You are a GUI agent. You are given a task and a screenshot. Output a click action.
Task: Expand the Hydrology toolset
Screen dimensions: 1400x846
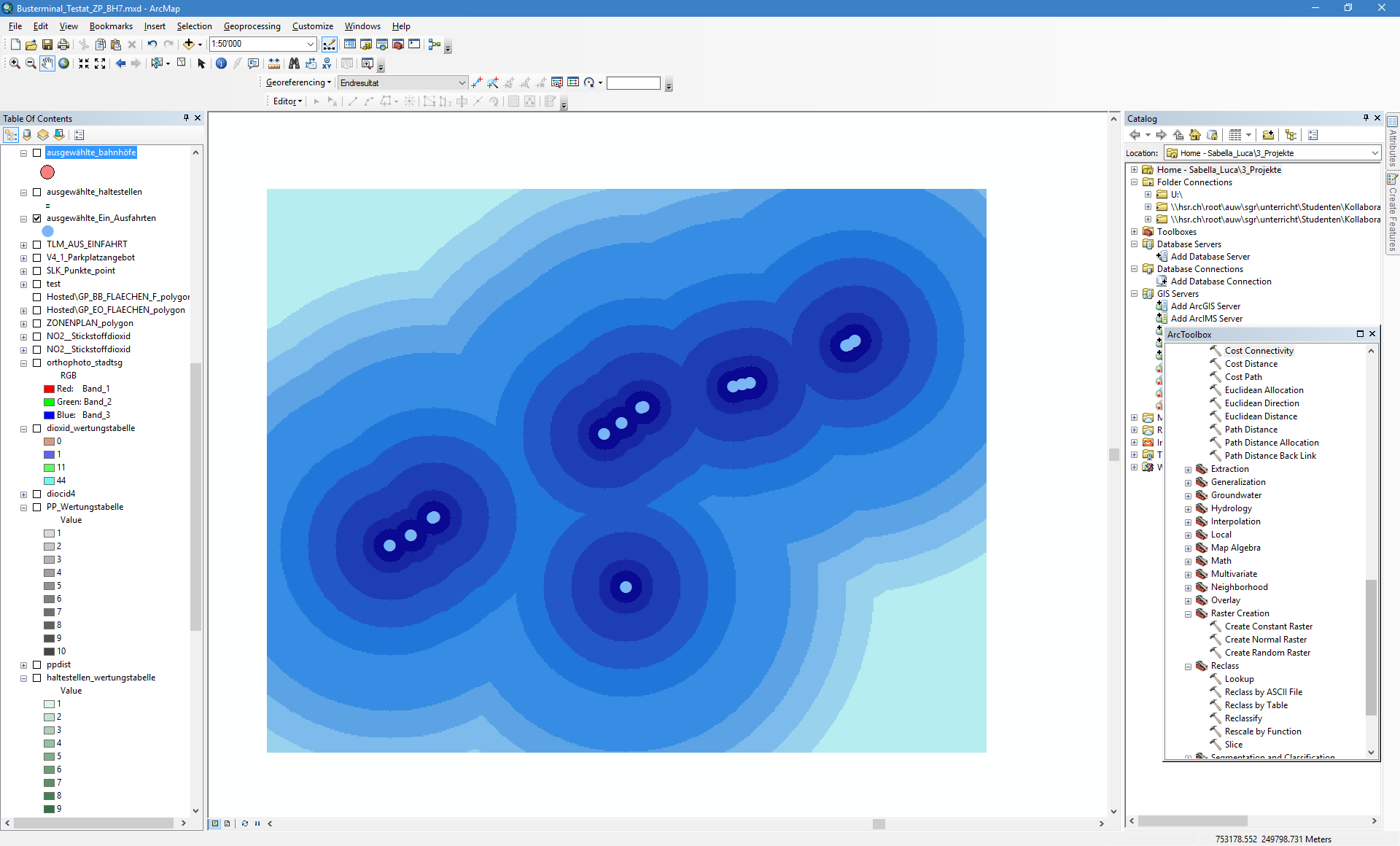[1188, 509]
